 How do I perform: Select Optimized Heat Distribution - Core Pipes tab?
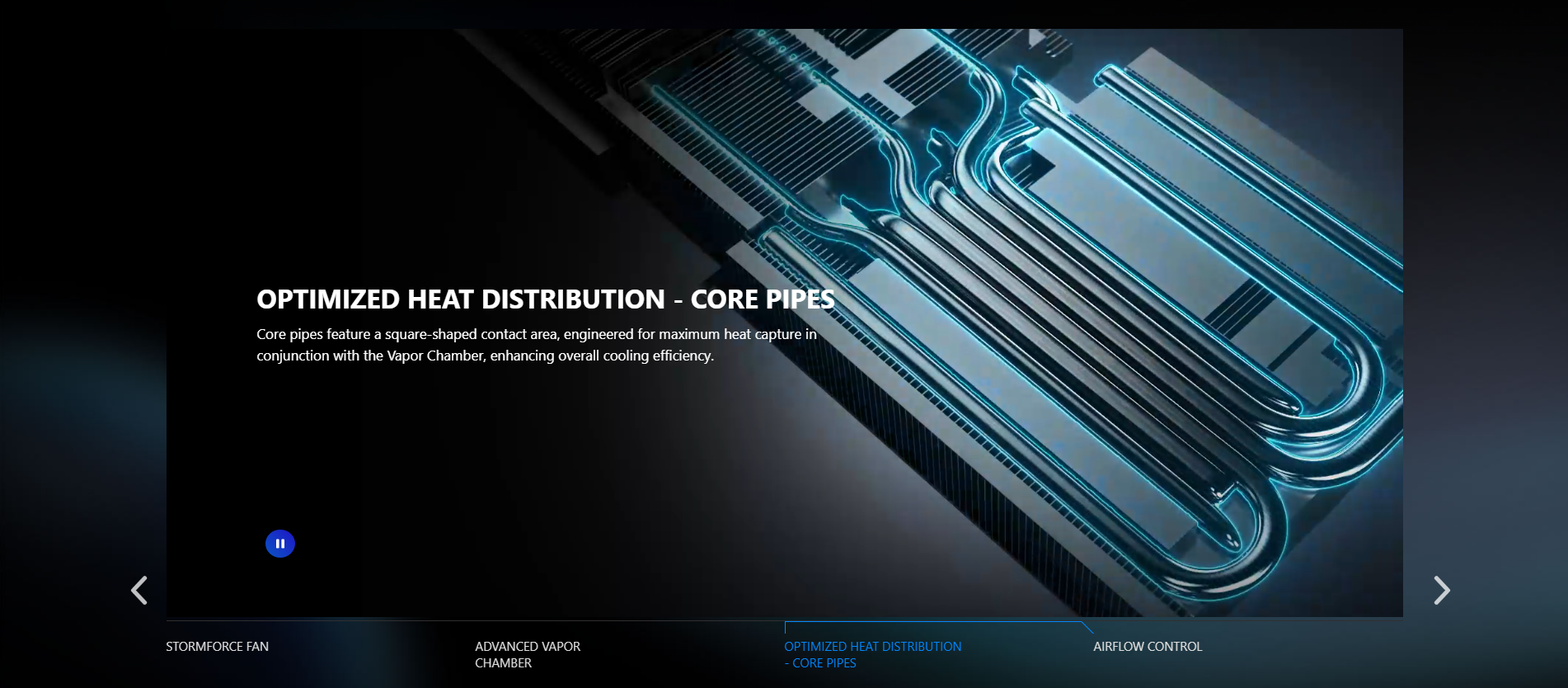pyautogui.click(x=872, y=654)
